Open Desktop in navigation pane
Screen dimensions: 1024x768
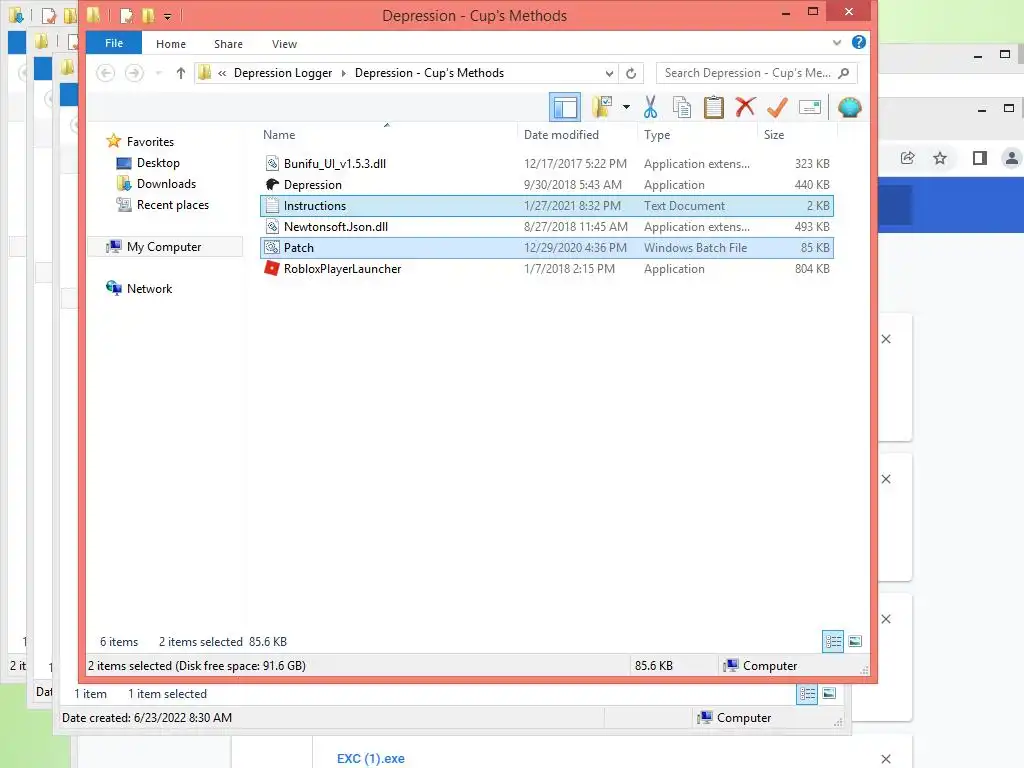pos(158,163)
